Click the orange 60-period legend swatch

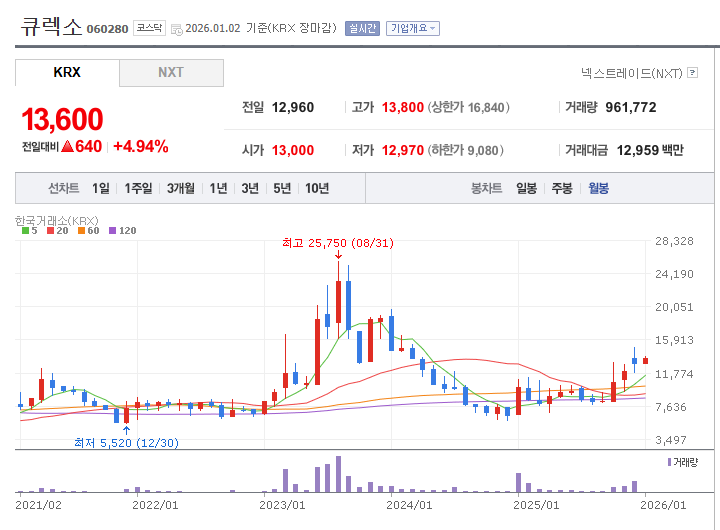click(81, 231)
